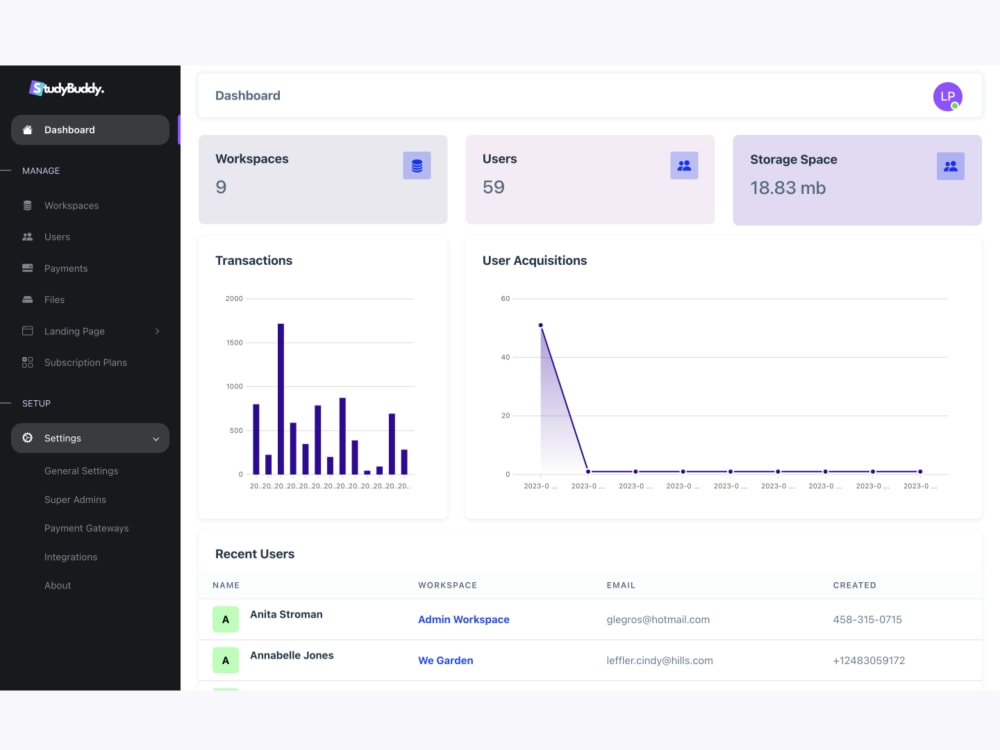Click the MANAGE section label
Viewport: 1000px width, 750px height.
tap(41, 170)
